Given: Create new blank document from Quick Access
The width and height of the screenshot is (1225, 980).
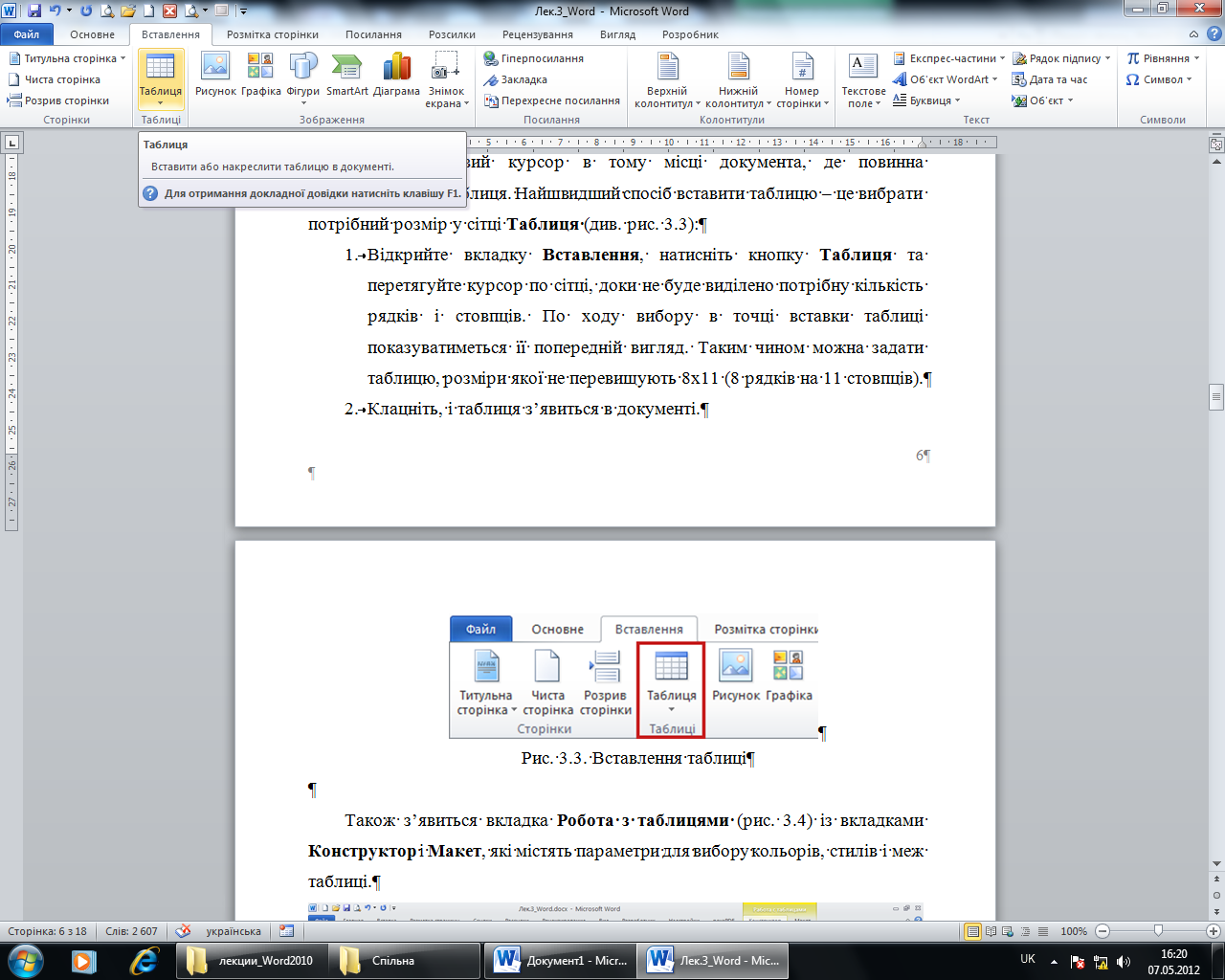Looking at the screenshot, I should tap(148, 11).
